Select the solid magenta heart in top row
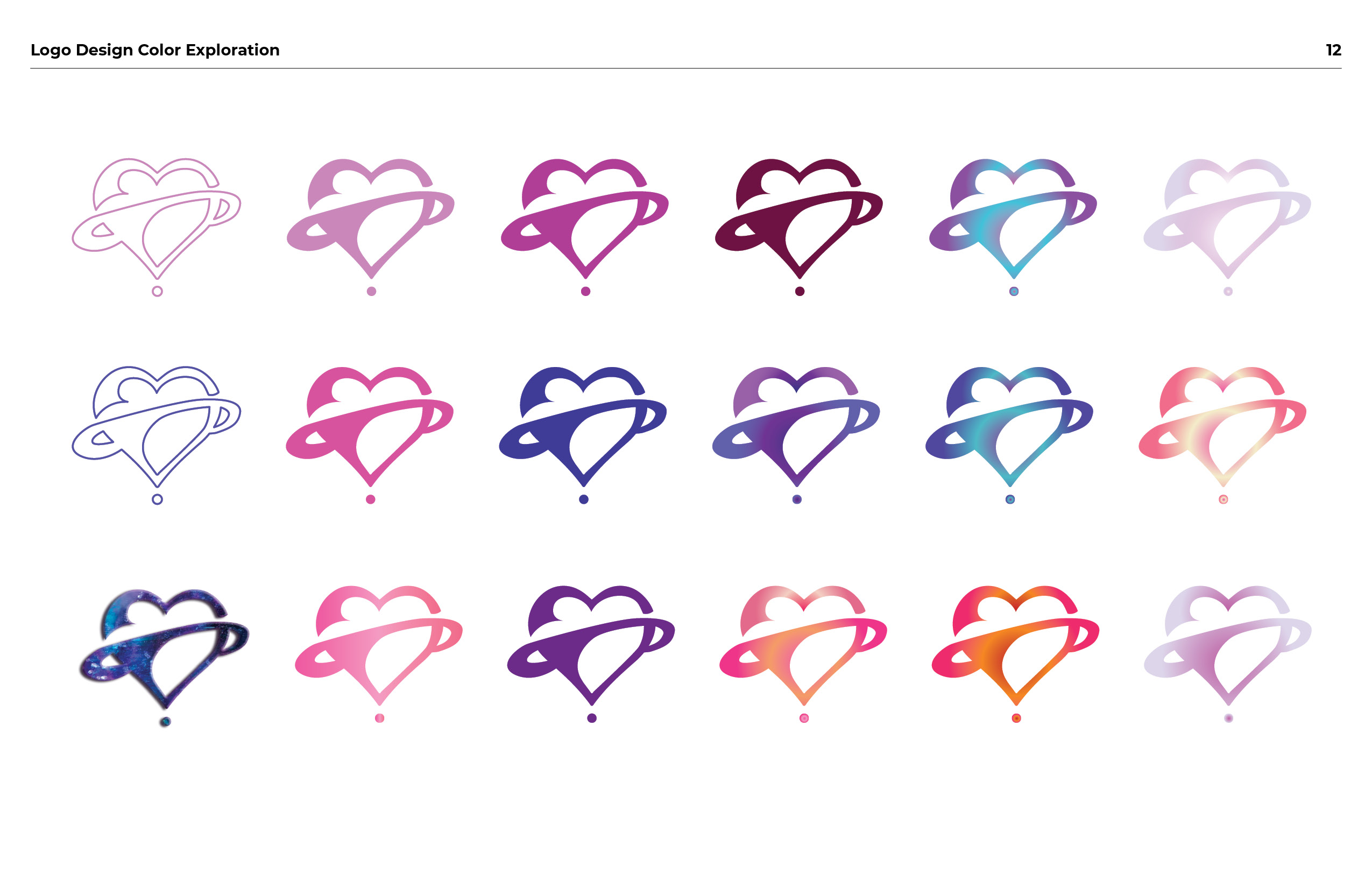This screenshot has height=888, width=1372. coord(584,219)
